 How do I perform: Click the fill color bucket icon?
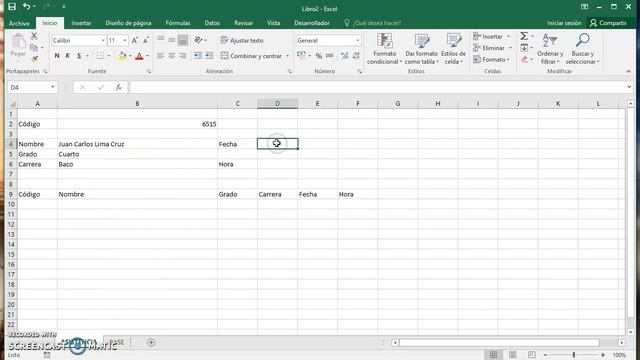[x=122, y=56]
